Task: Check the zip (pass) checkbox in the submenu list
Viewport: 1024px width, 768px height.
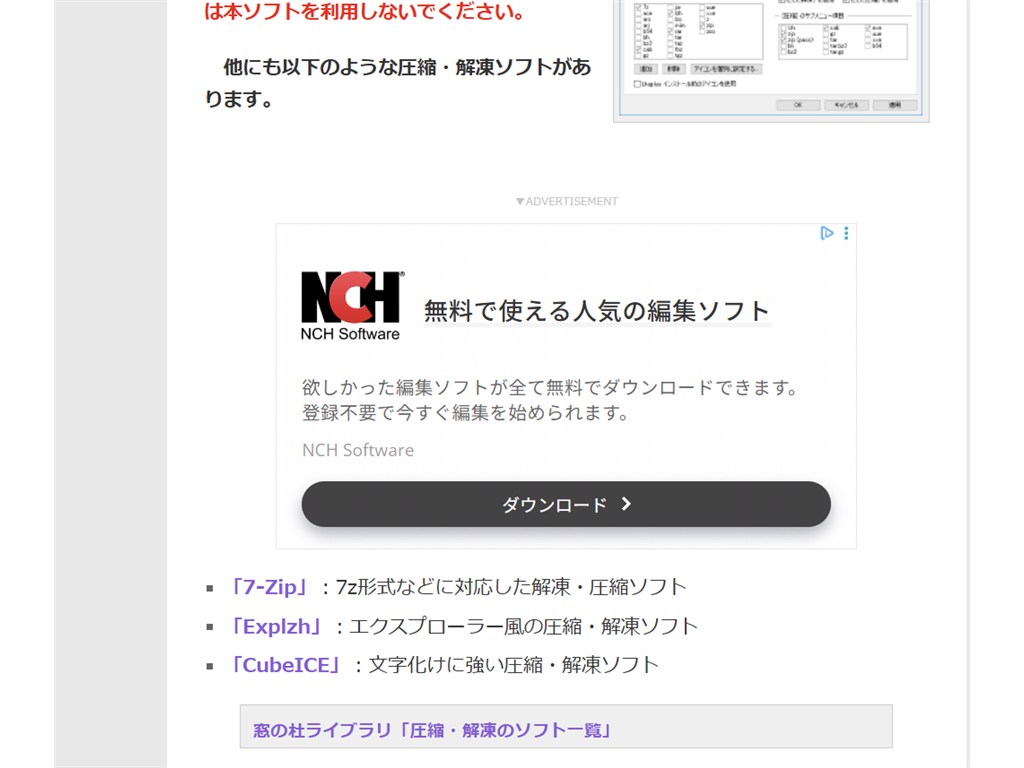Action: tap(784, 40)
